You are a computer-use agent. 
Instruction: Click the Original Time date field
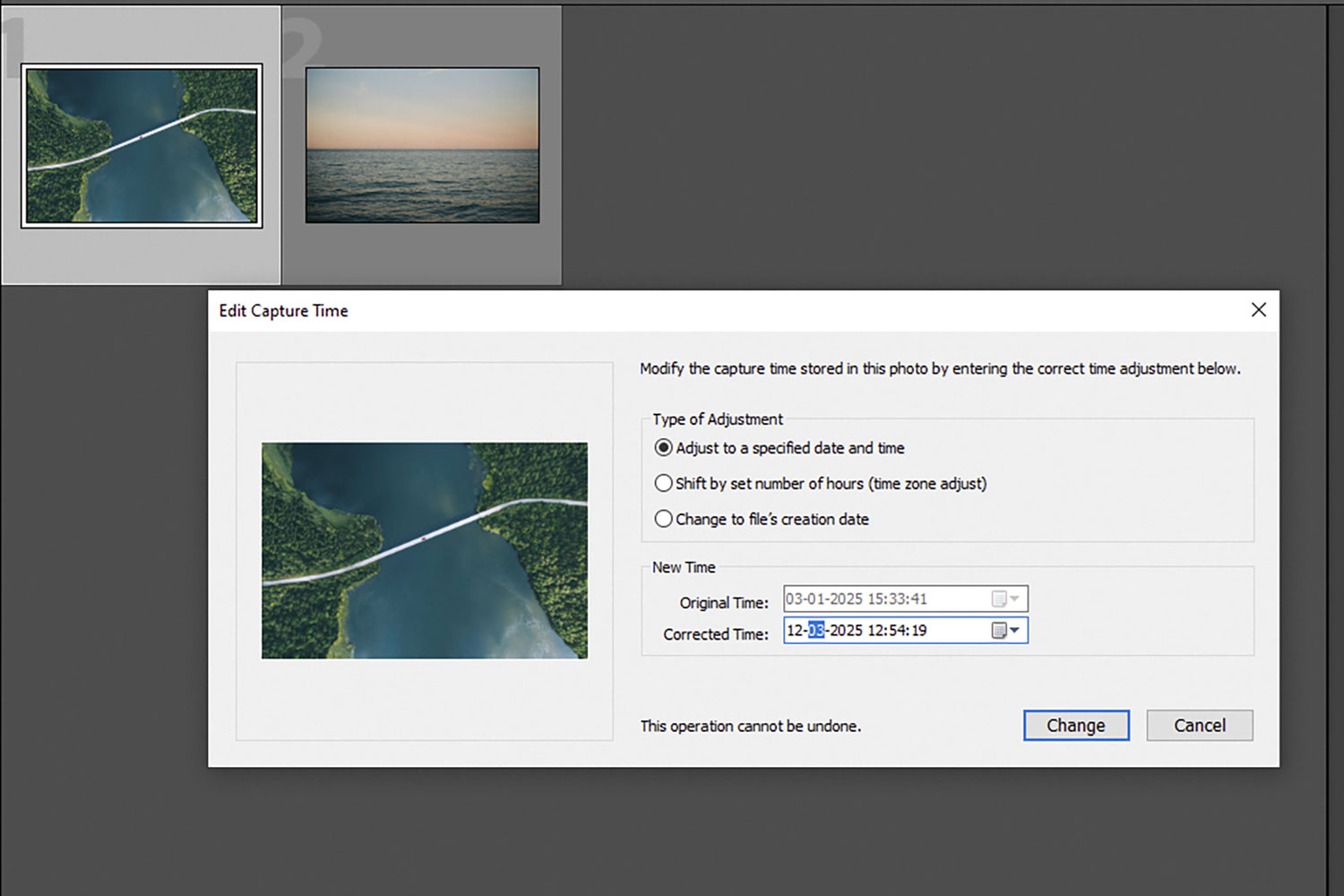coord(883,599)
